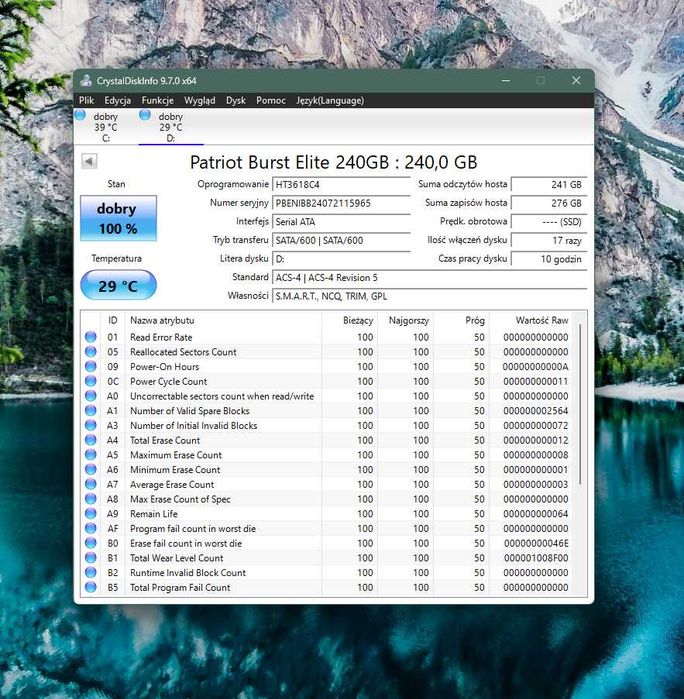Click status orb for Number of Valid Spare Blocks
The width and height of the screenshot is (684, 699).
[x=91, y=411]
